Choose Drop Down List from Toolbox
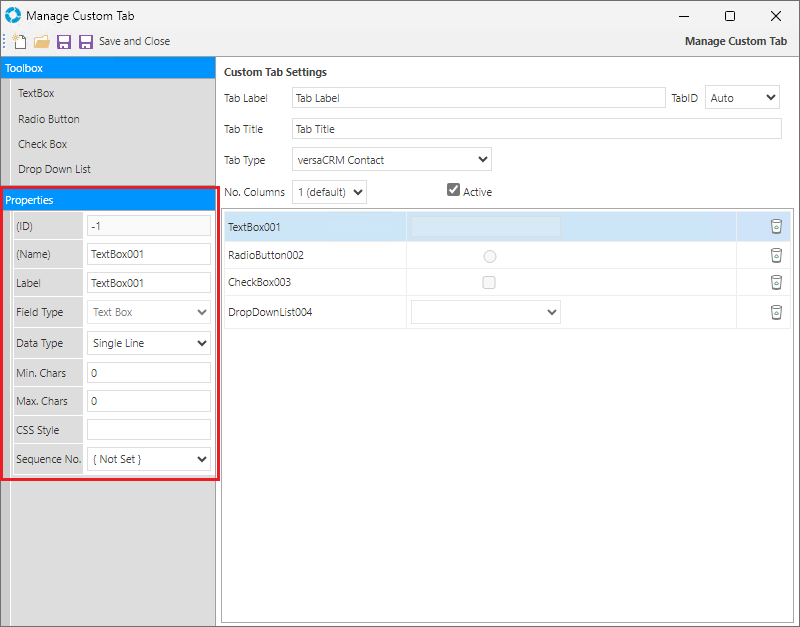 (54, 169)
